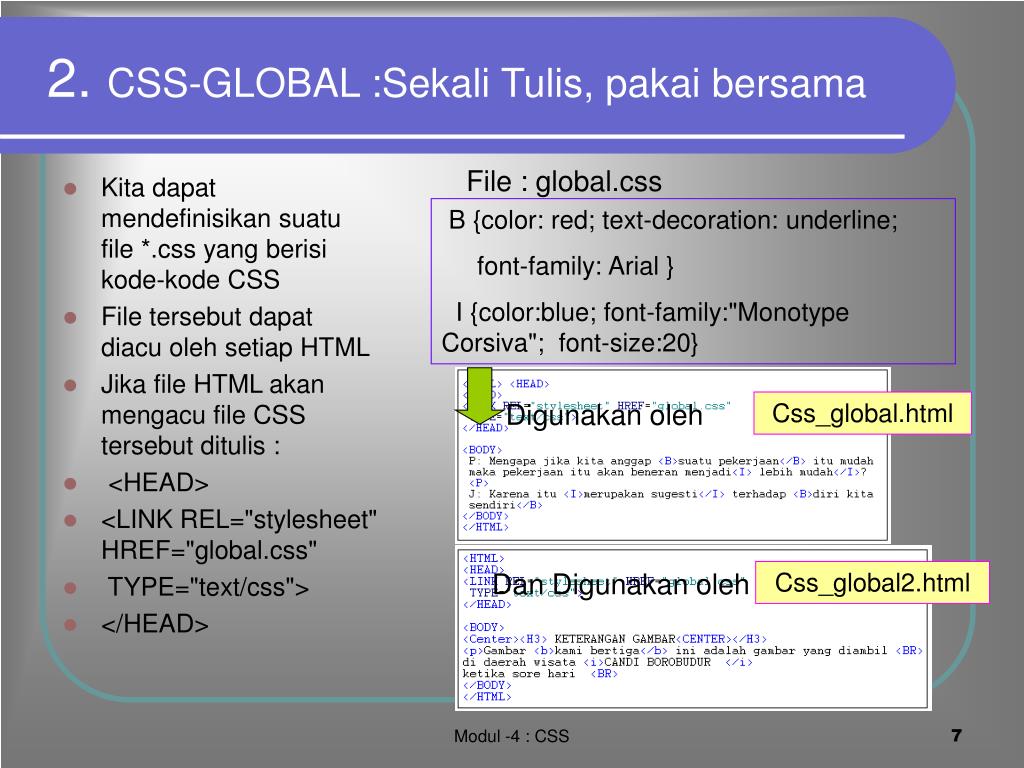Click the code line "maka pekerjaan itu akan beneran menjadi"
This screenshot has height=768, width=1024.
pos(667,472)
